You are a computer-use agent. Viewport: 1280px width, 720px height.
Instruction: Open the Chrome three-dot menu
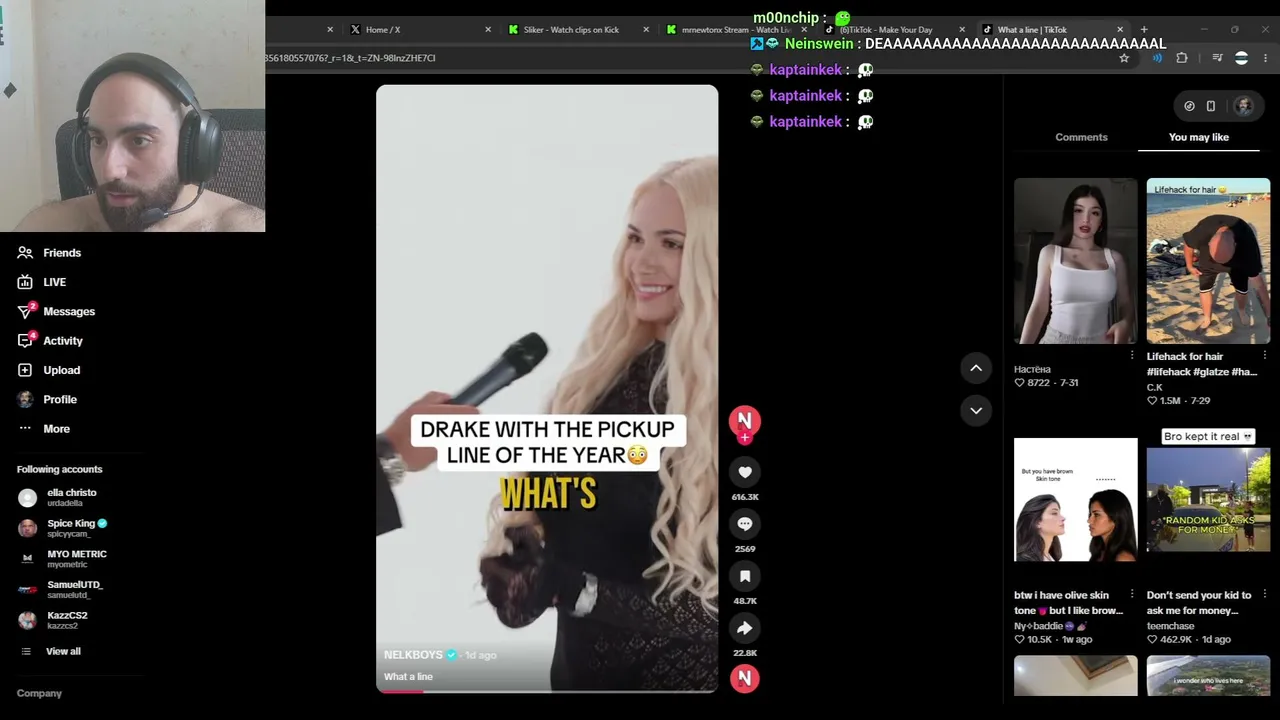click(x=1266, y=58)
